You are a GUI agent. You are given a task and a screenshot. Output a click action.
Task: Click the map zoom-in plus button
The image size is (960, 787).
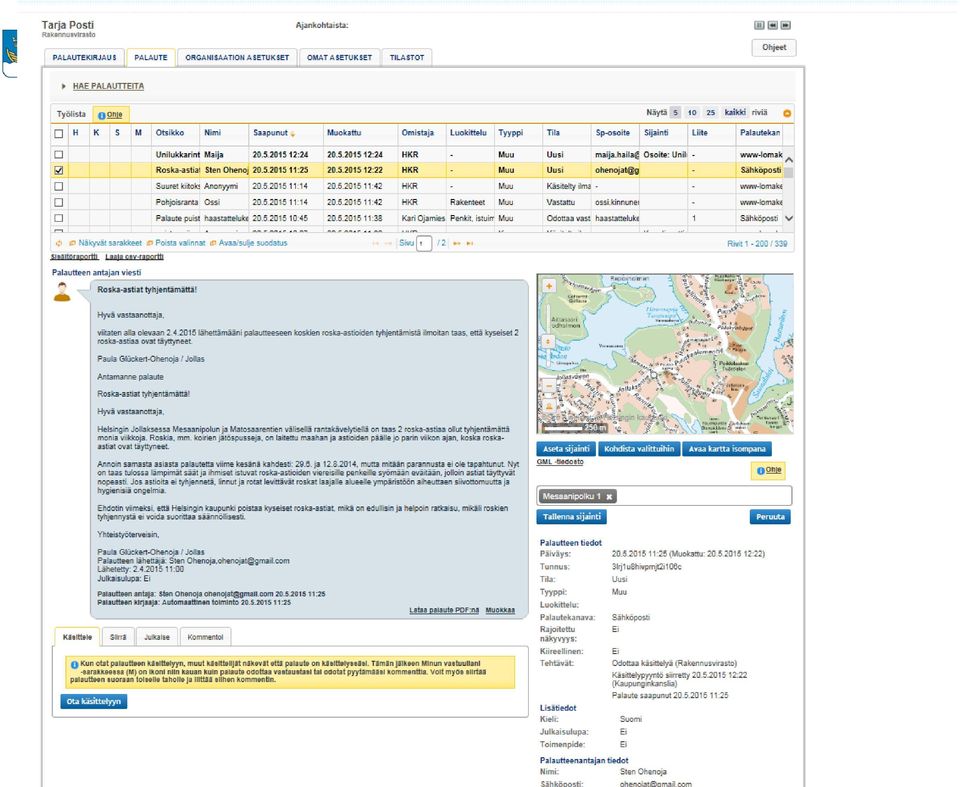(x=549, y=286)
